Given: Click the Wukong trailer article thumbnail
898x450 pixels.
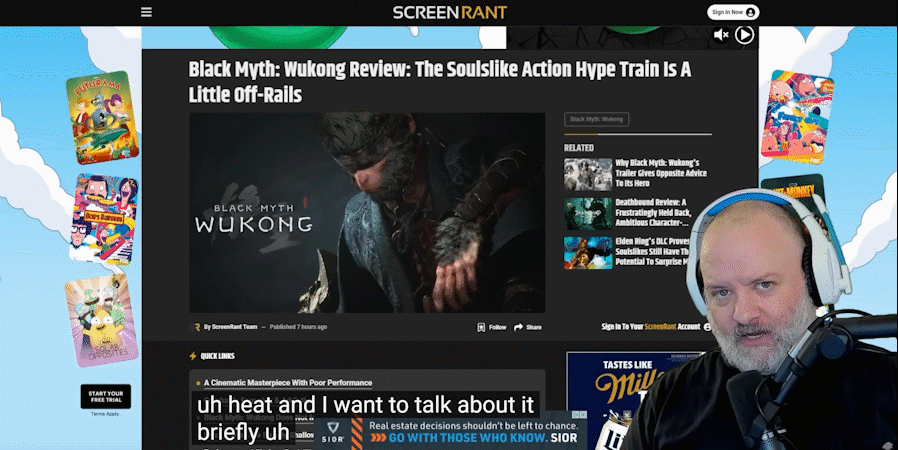Looking at the screenshot, I should tap(588, 174).
